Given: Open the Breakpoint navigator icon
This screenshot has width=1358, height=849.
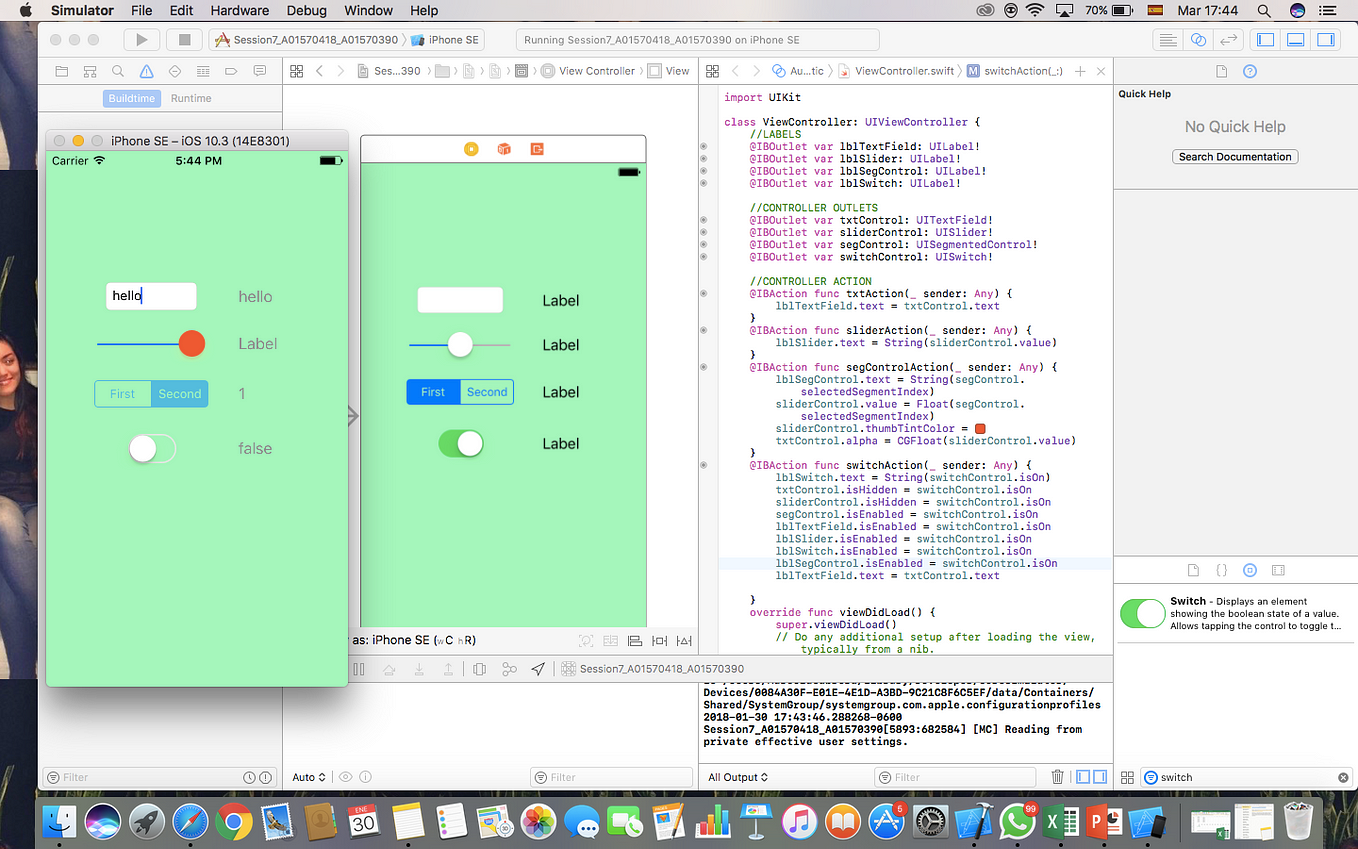Looking at the screenshot, I should point(232,71).
